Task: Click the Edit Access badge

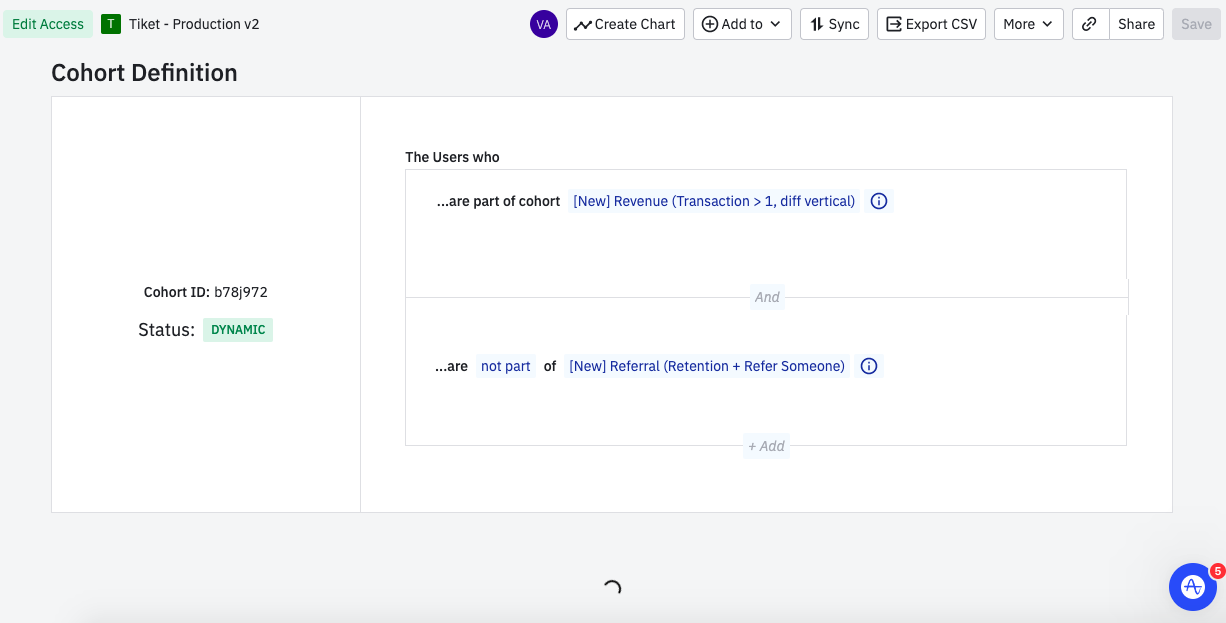Action: (48, 24)
